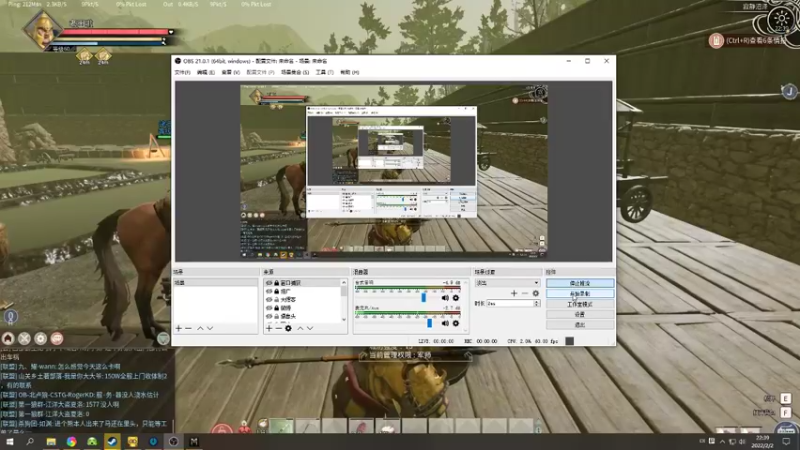Screen dimensions: 800x450
Task: Toggle visibility eye of fourth source row
Action: pyautogui.click(x=269, y=308)
